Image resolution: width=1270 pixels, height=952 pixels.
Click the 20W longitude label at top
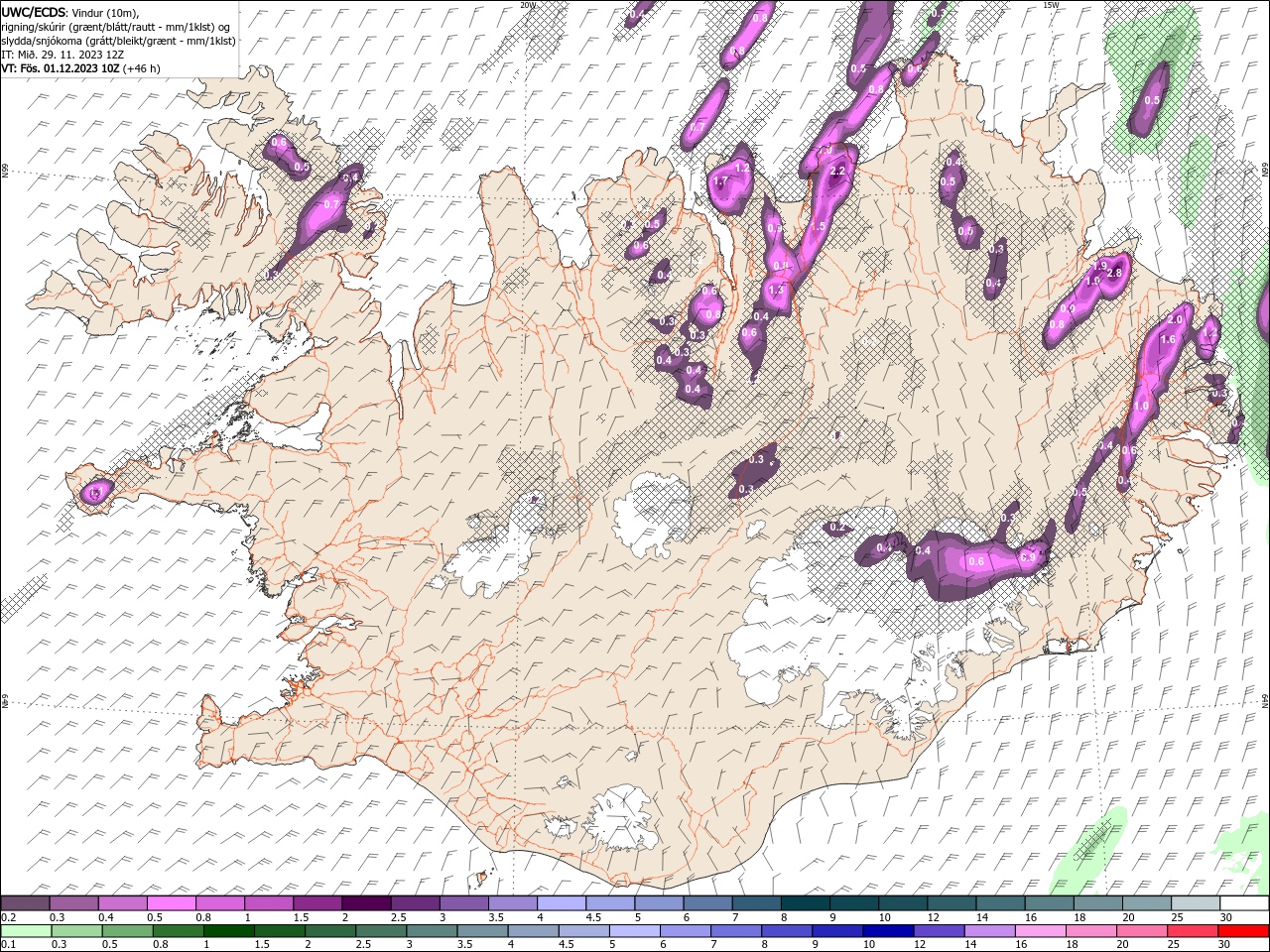point(527,5)
